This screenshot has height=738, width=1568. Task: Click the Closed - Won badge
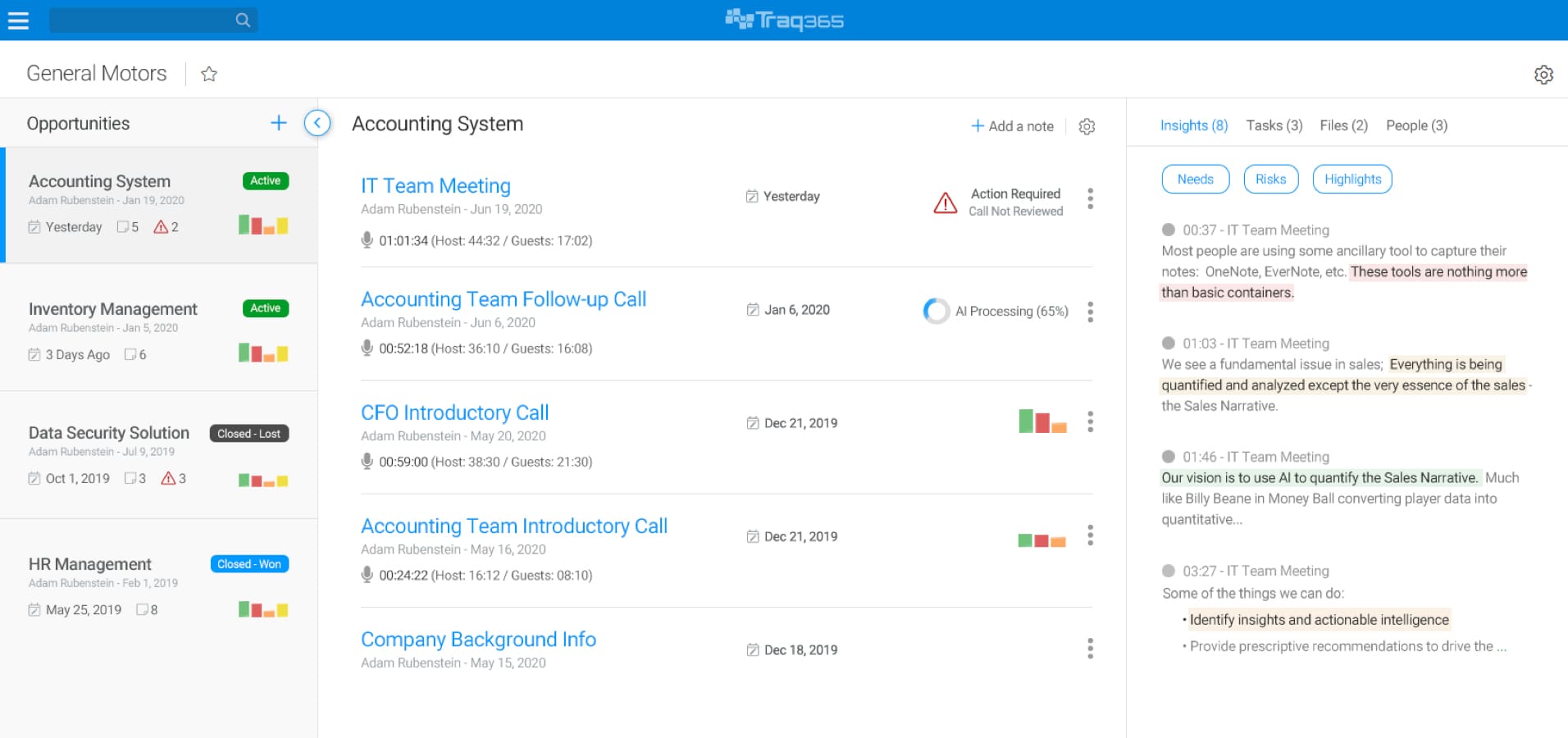(249, 564)
